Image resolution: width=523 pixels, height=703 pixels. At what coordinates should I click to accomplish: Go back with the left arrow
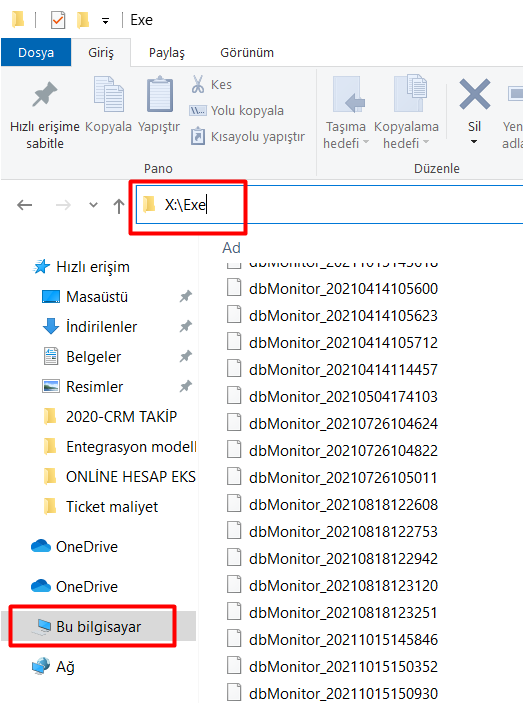[25, 205]
